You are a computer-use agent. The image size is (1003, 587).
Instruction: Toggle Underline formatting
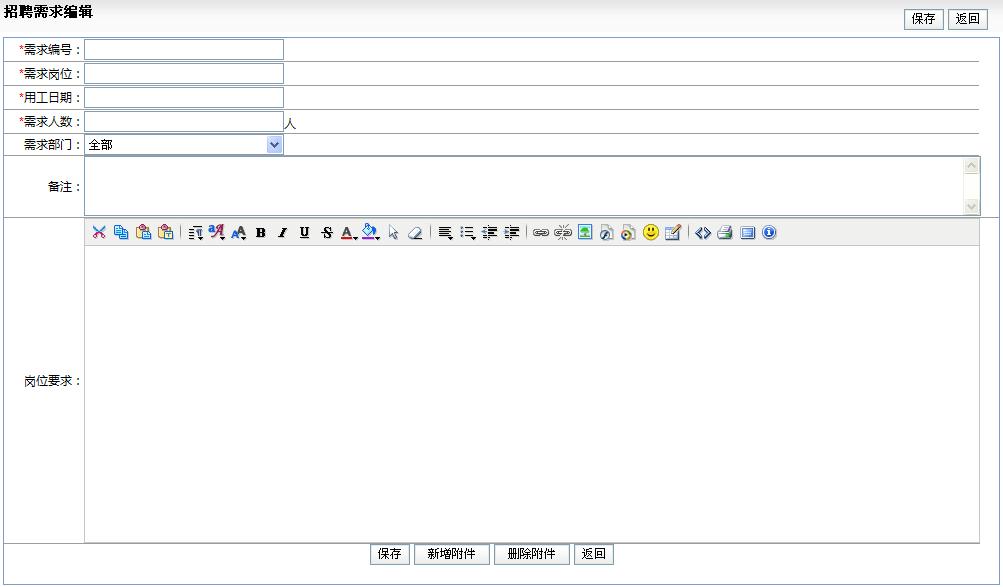point(304,233)
